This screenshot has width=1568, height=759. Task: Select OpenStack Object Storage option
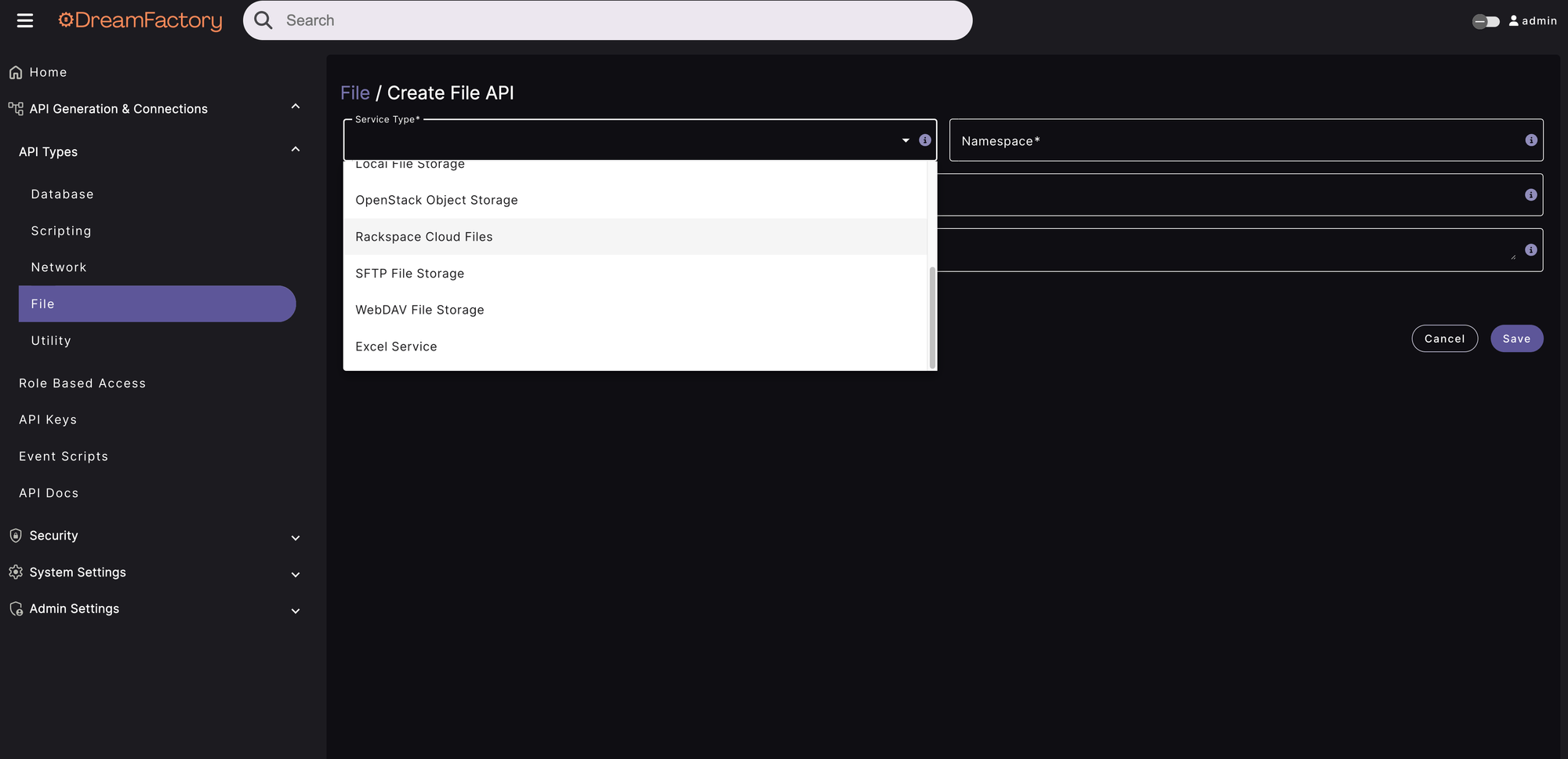pos(635,200)
